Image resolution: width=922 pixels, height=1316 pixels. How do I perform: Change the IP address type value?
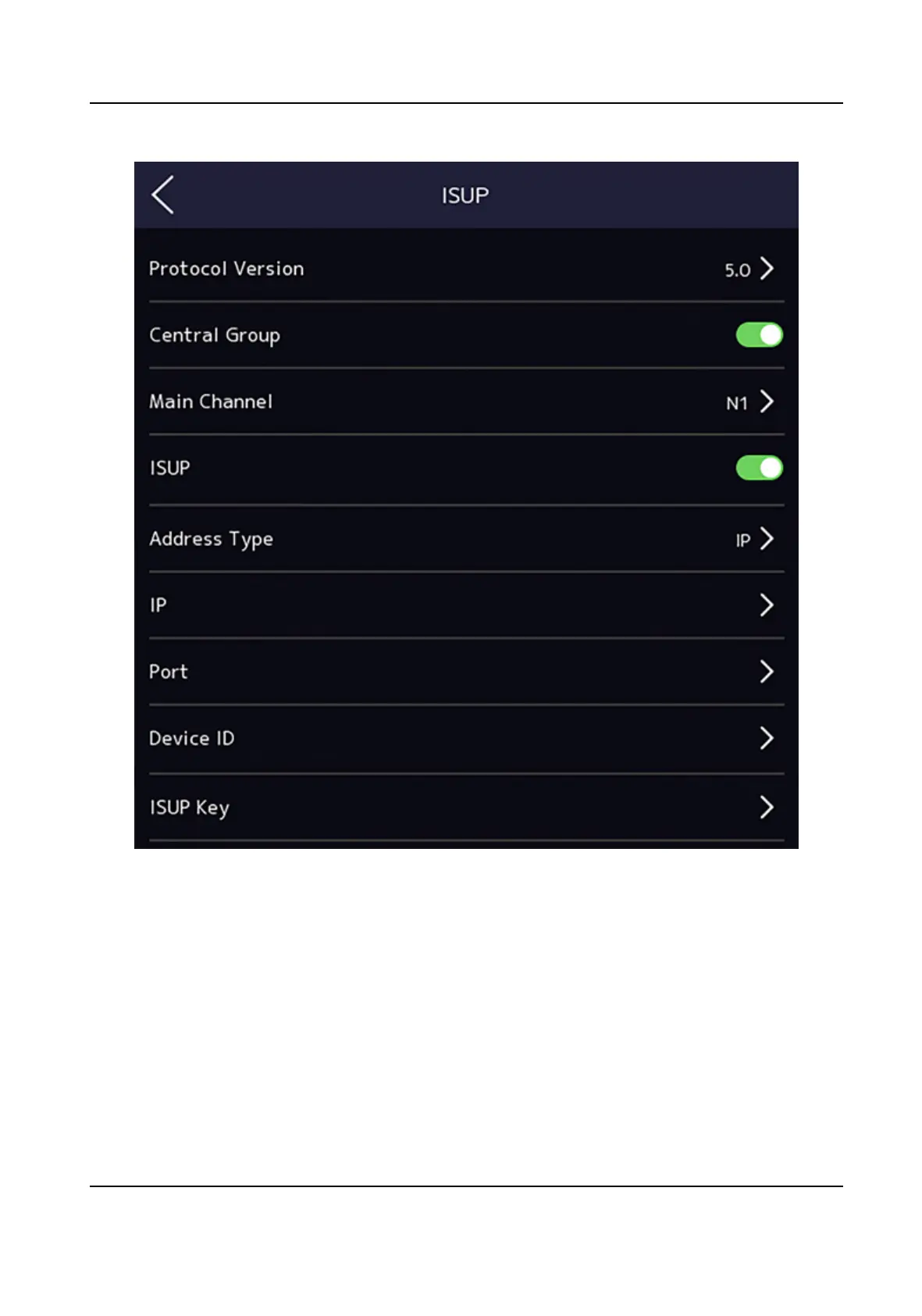pos(743,540)
